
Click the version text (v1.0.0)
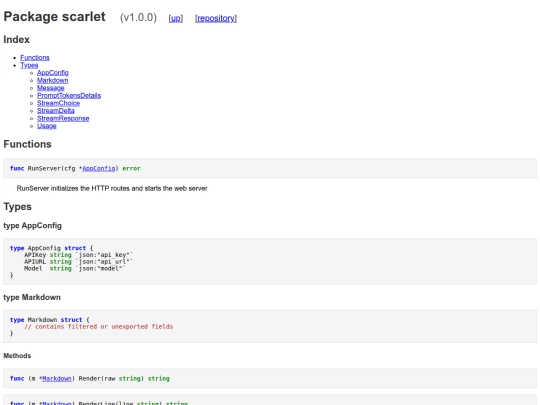138,18
